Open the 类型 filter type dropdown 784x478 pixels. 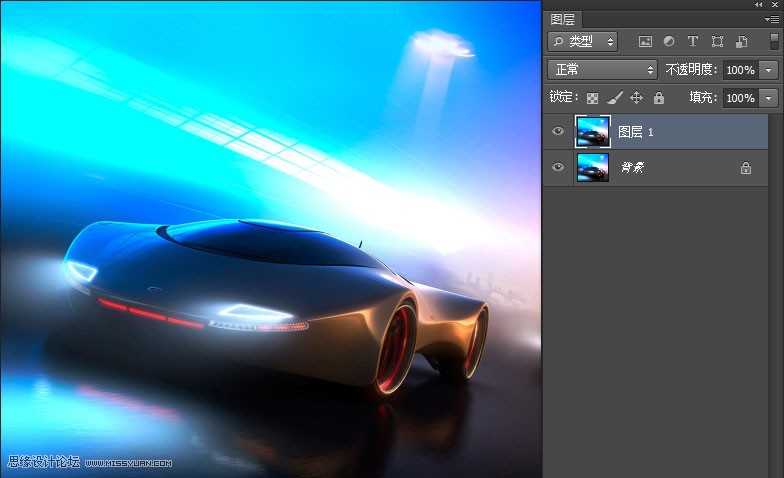click(583, 42)
